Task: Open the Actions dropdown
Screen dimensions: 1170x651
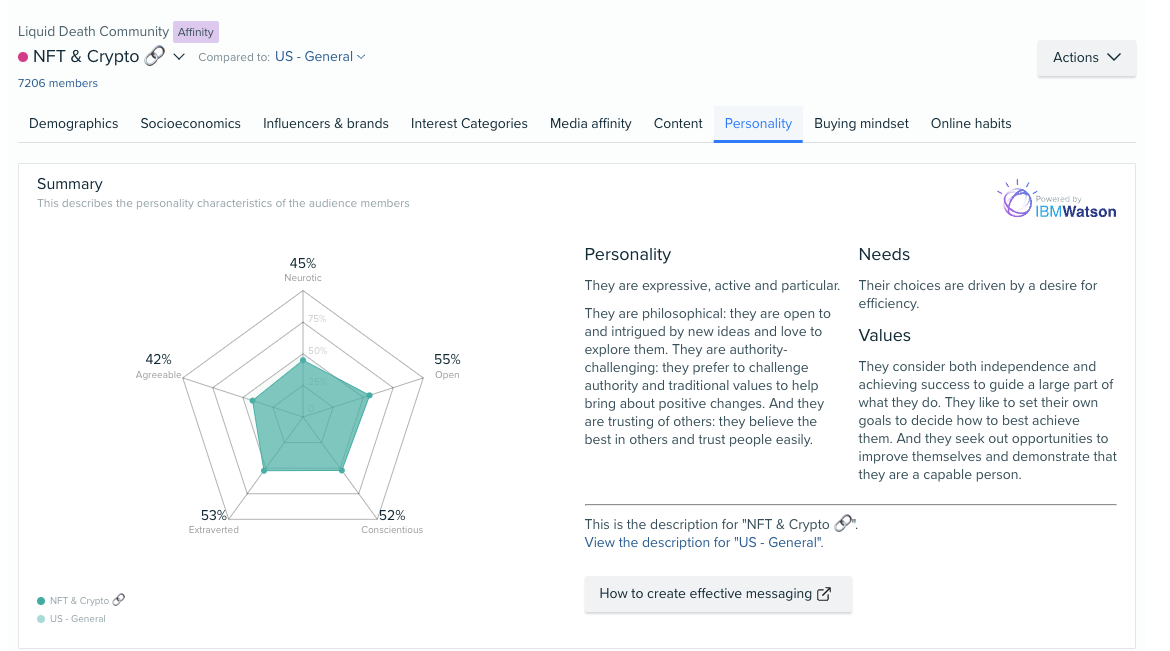Action: [x=1086, y=57]
